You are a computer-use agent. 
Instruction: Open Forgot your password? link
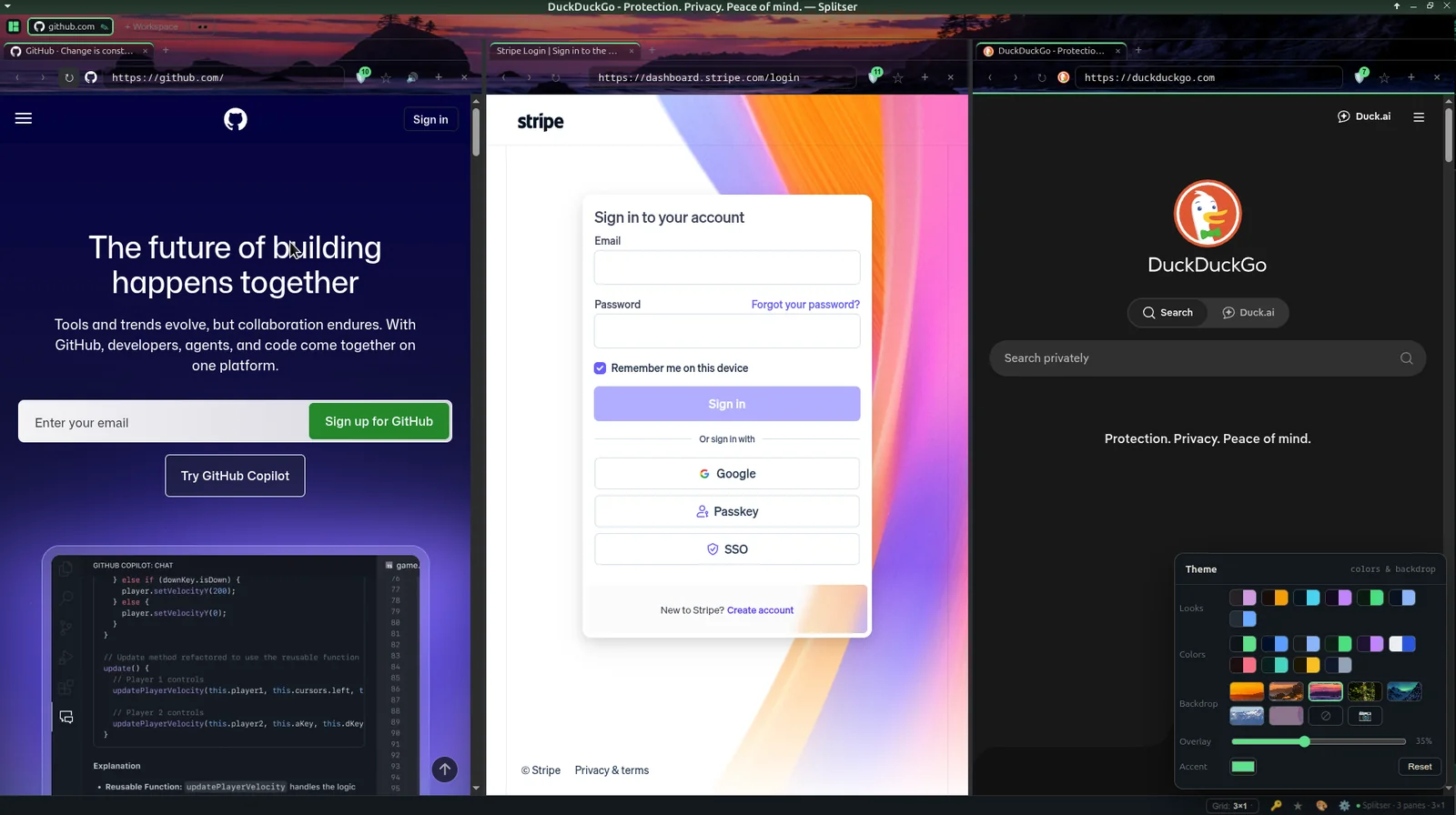pos(805,305)
